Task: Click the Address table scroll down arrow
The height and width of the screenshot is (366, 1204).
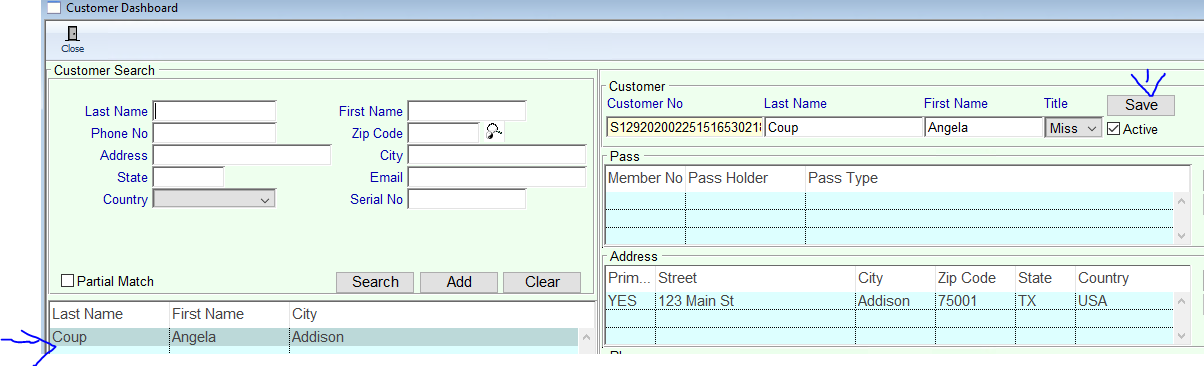Action: (x=1183, y=336)
